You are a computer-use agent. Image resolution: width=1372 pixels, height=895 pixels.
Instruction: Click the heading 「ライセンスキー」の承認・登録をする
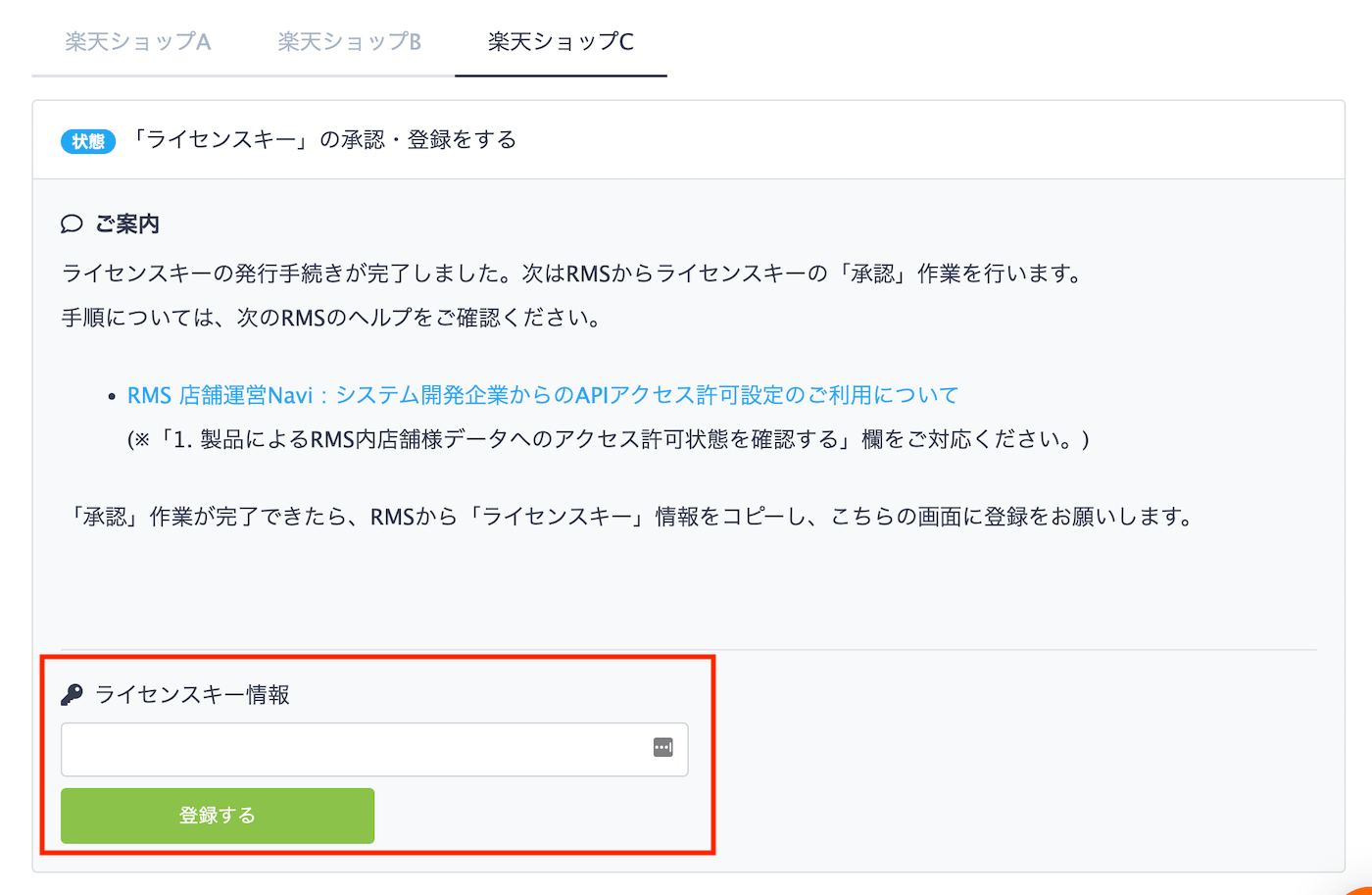pos(323,140)
